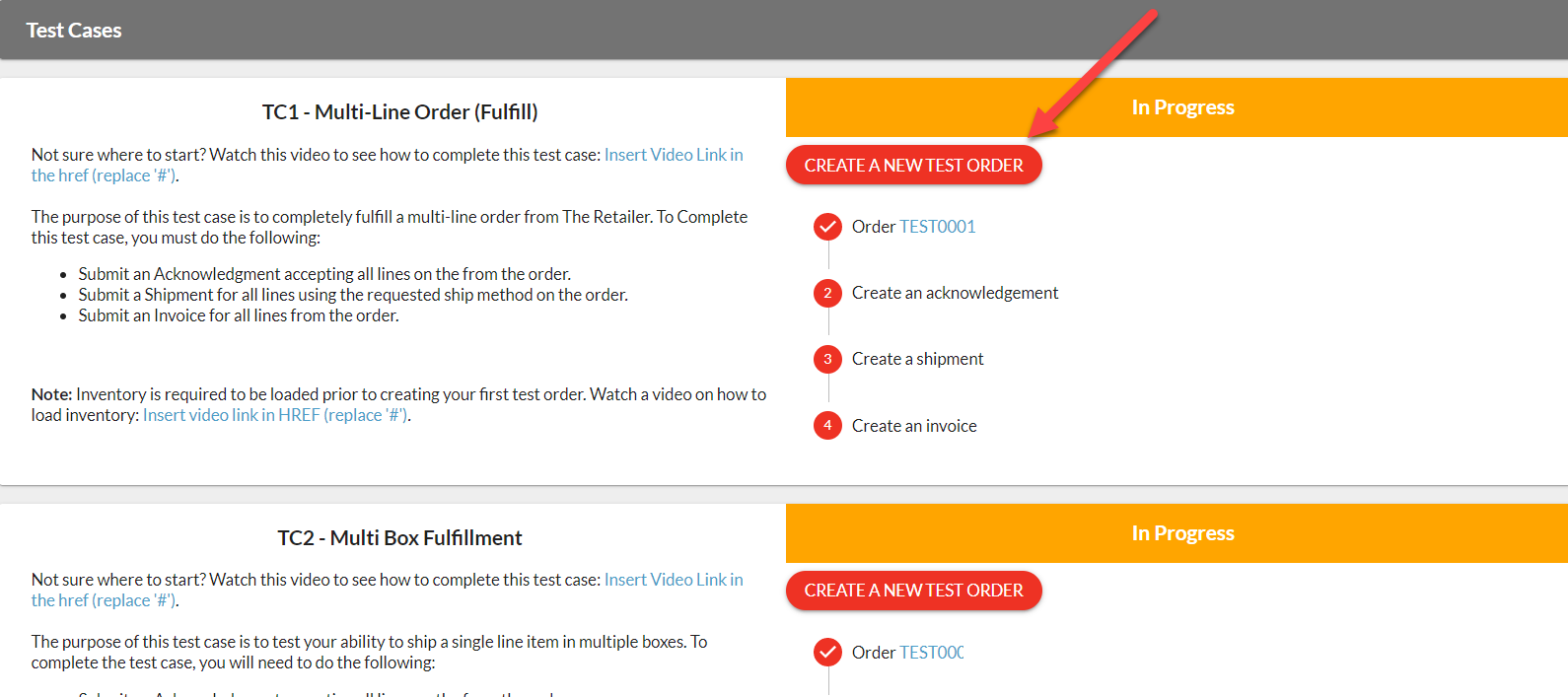
Task: Select the Create an invoice step
Action: point(914,426)
